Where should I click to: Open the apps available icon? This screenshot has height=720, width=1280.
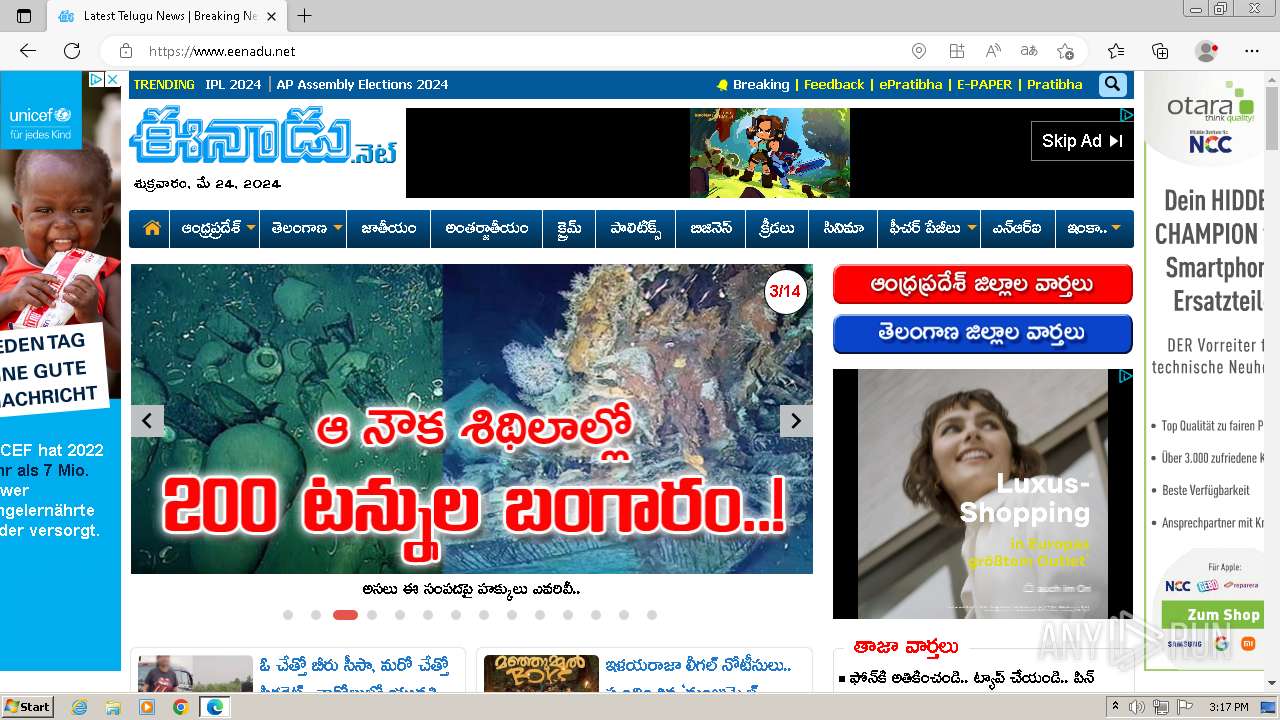(x=957, y=51)
